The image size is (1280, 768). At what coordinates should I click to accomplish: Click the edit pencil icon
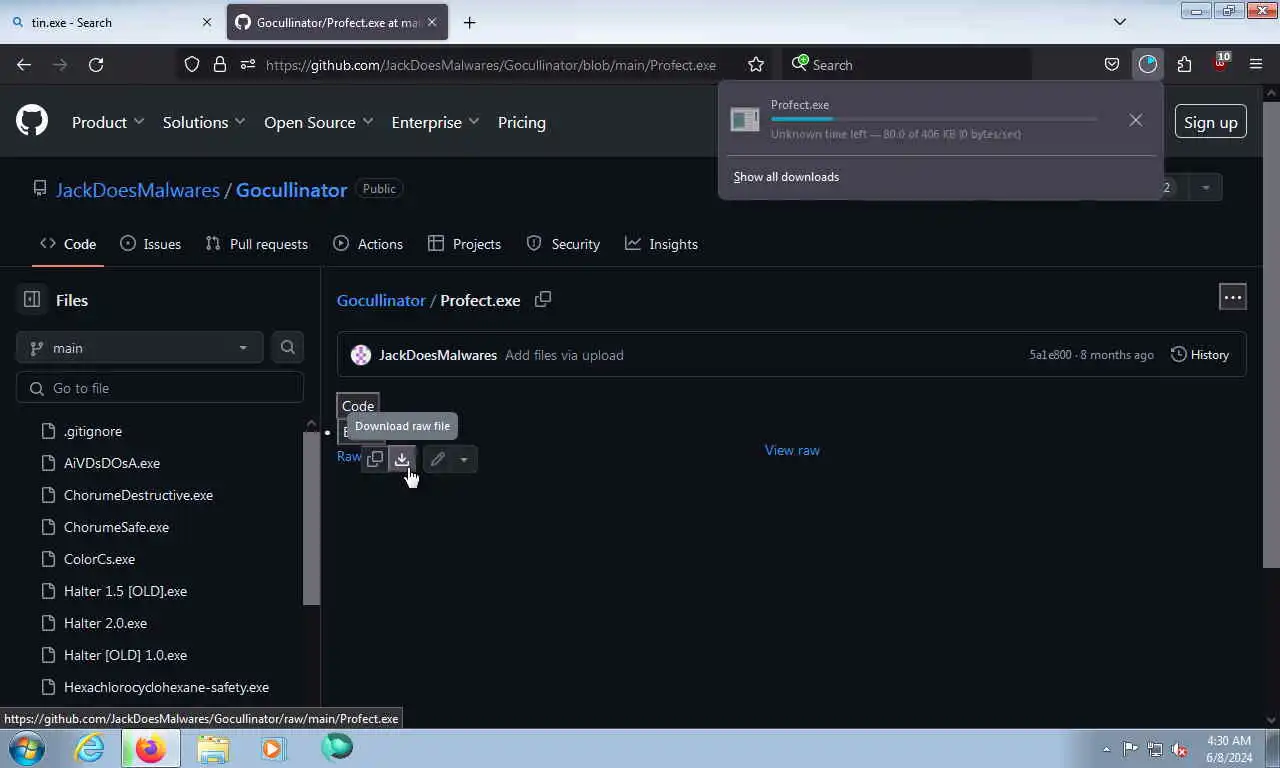(437, 459)
